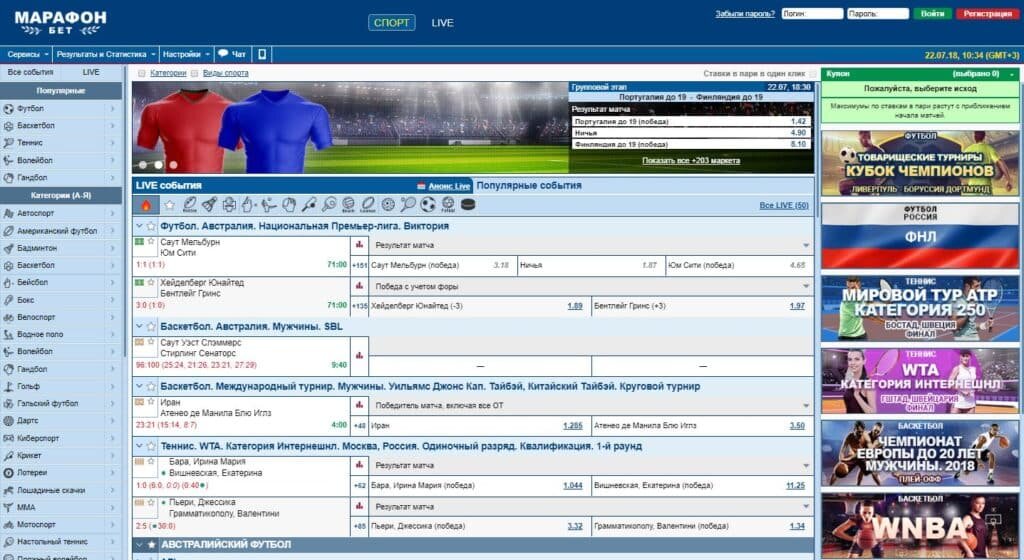Click the fire icon in live filter
Viewport: 1024px width, 560px height.
tap(146, 205)
